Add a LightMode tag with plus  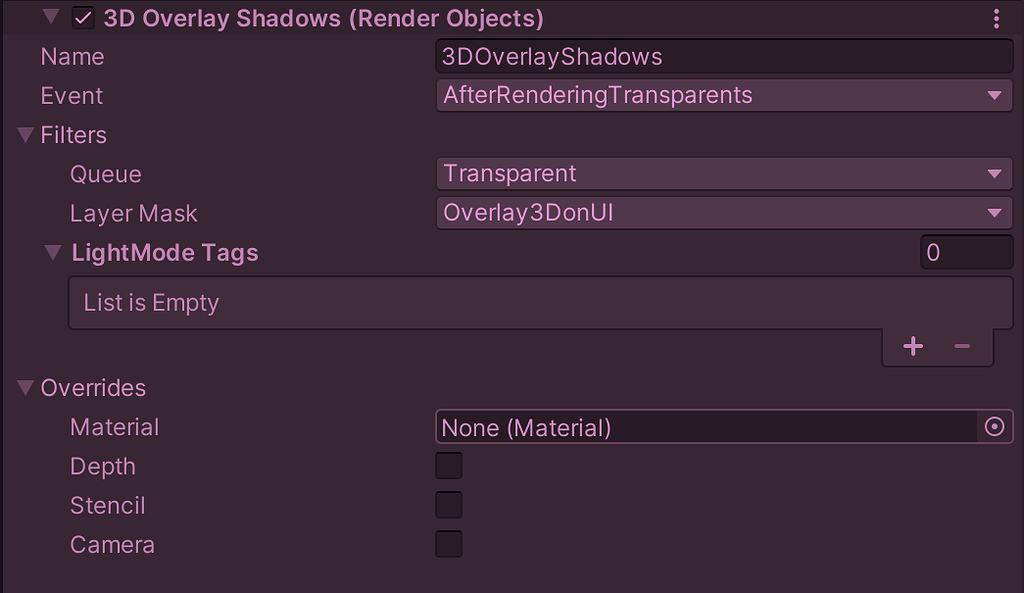912,346
